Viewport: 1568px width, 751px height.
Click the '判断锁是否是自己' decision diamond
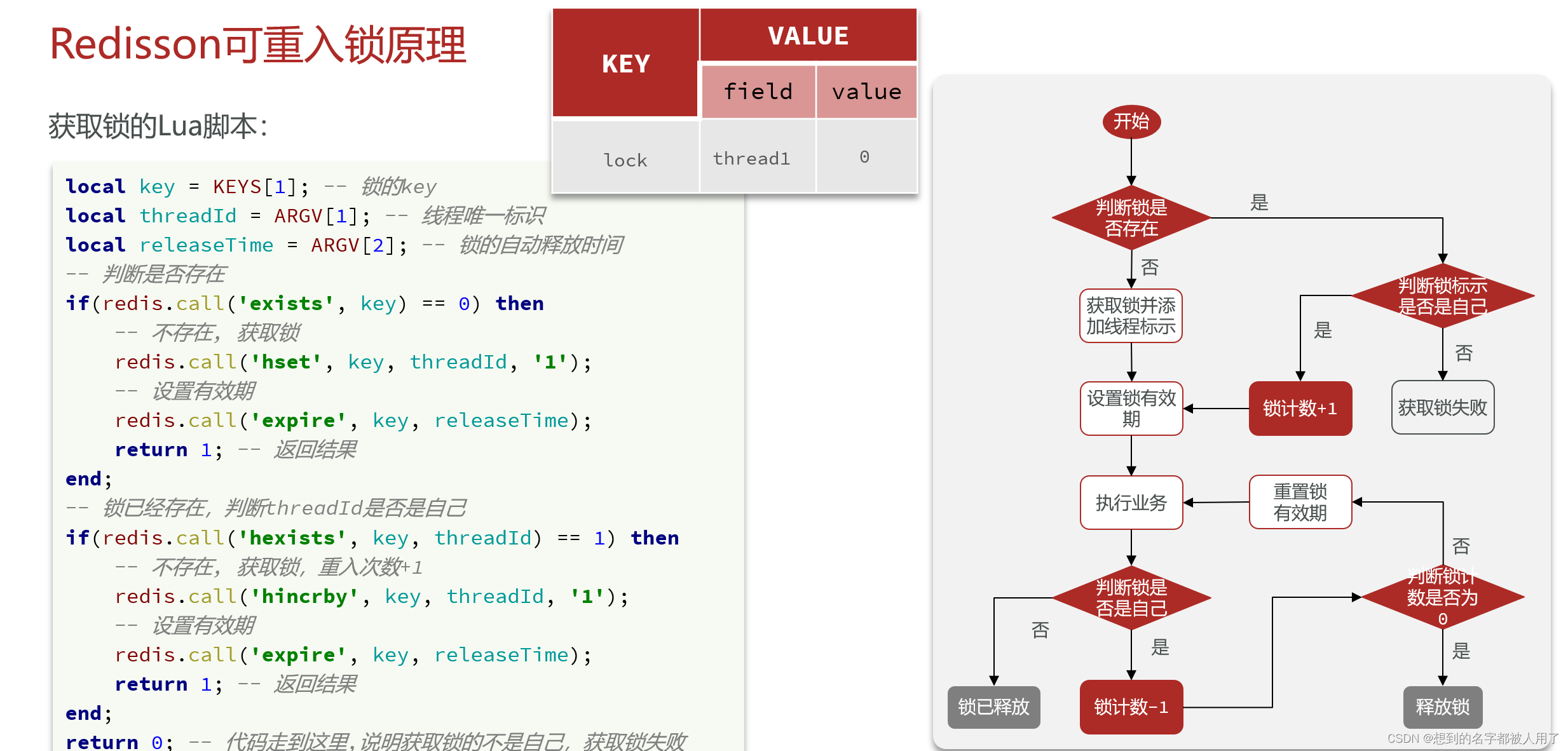click(1131, 598)
